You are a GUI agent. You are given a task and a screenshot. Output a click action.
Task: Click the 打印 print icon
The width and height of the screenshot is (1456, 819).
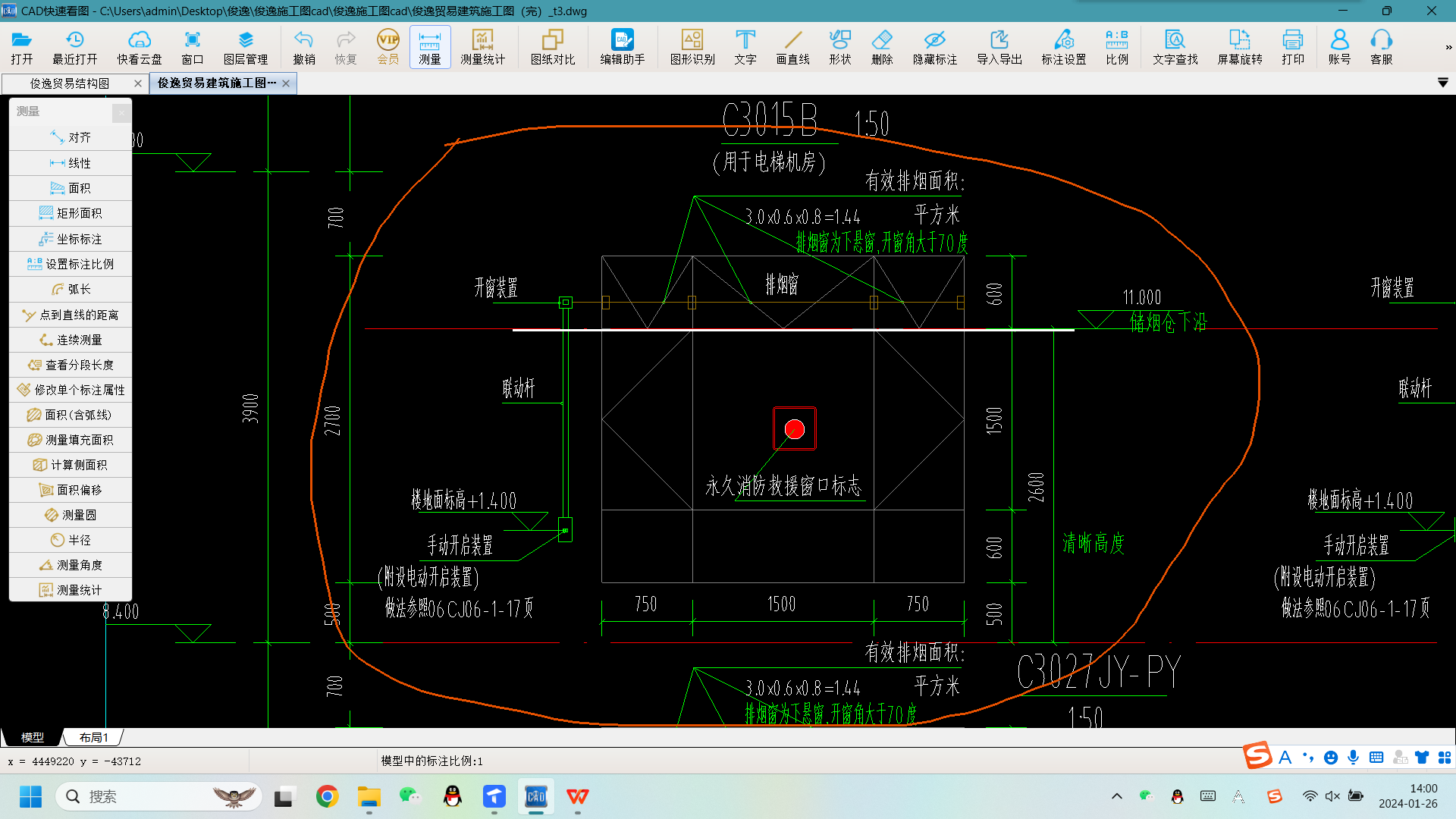tap(1293, 47)
